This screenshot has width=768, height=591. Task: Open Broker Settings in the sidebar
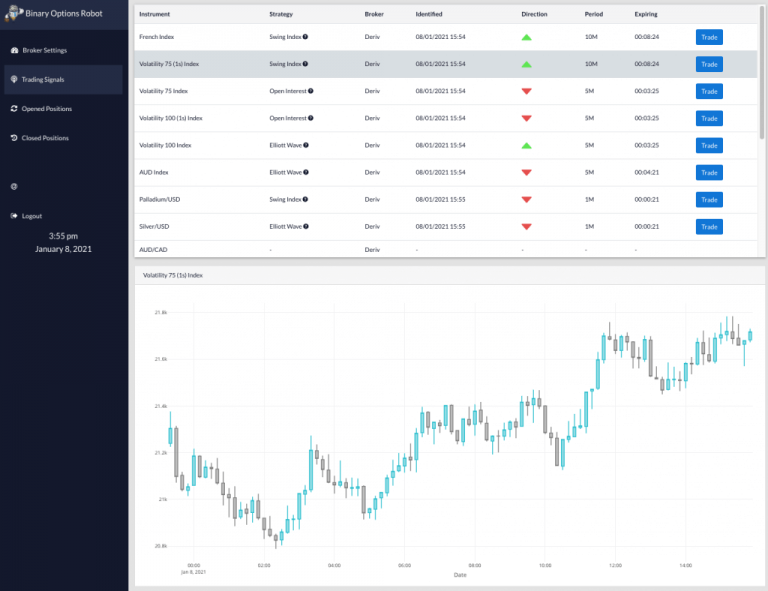(x=44, y=49)
